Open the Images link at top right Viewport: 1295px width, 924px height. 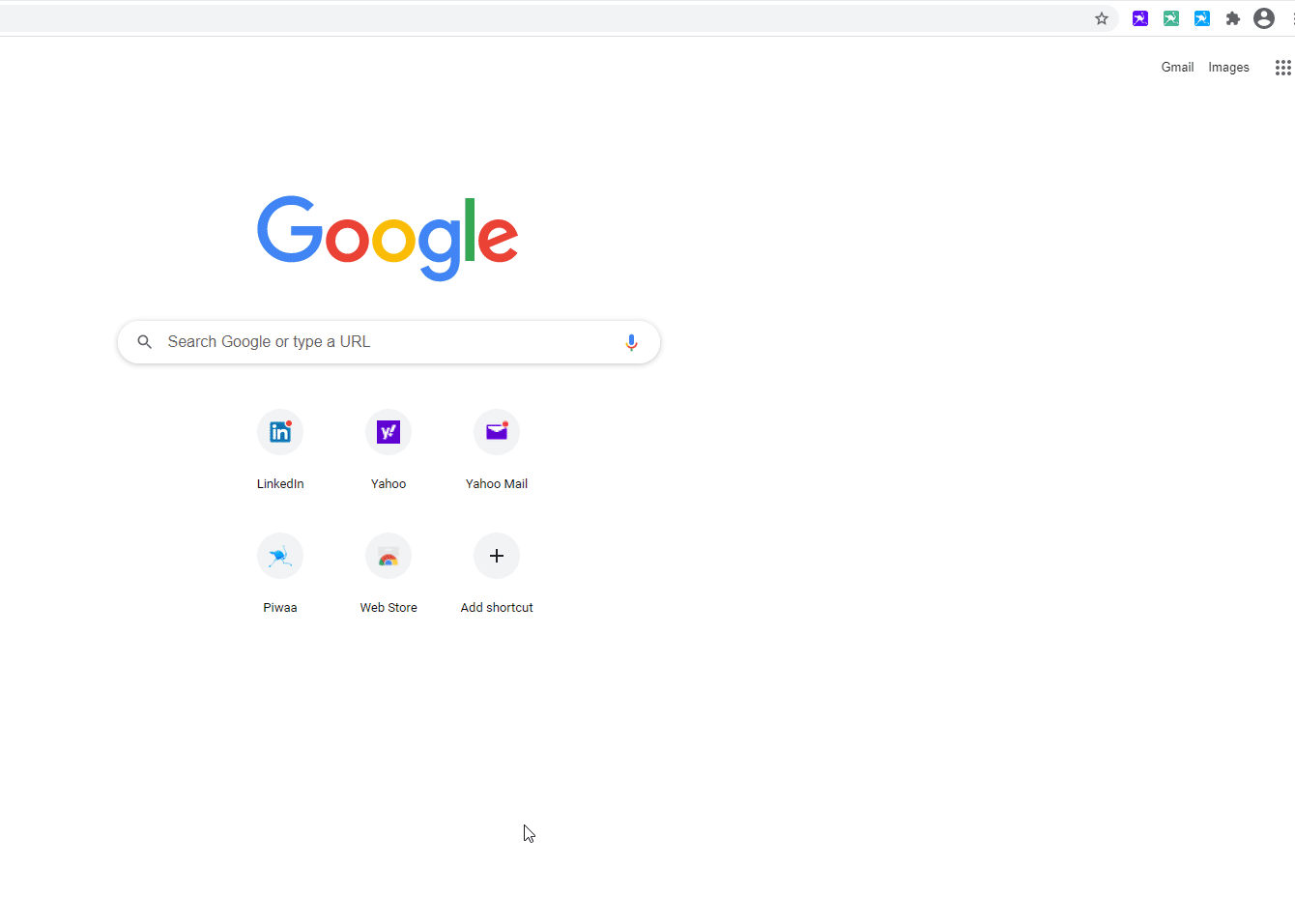click(x=1228, y=68)
